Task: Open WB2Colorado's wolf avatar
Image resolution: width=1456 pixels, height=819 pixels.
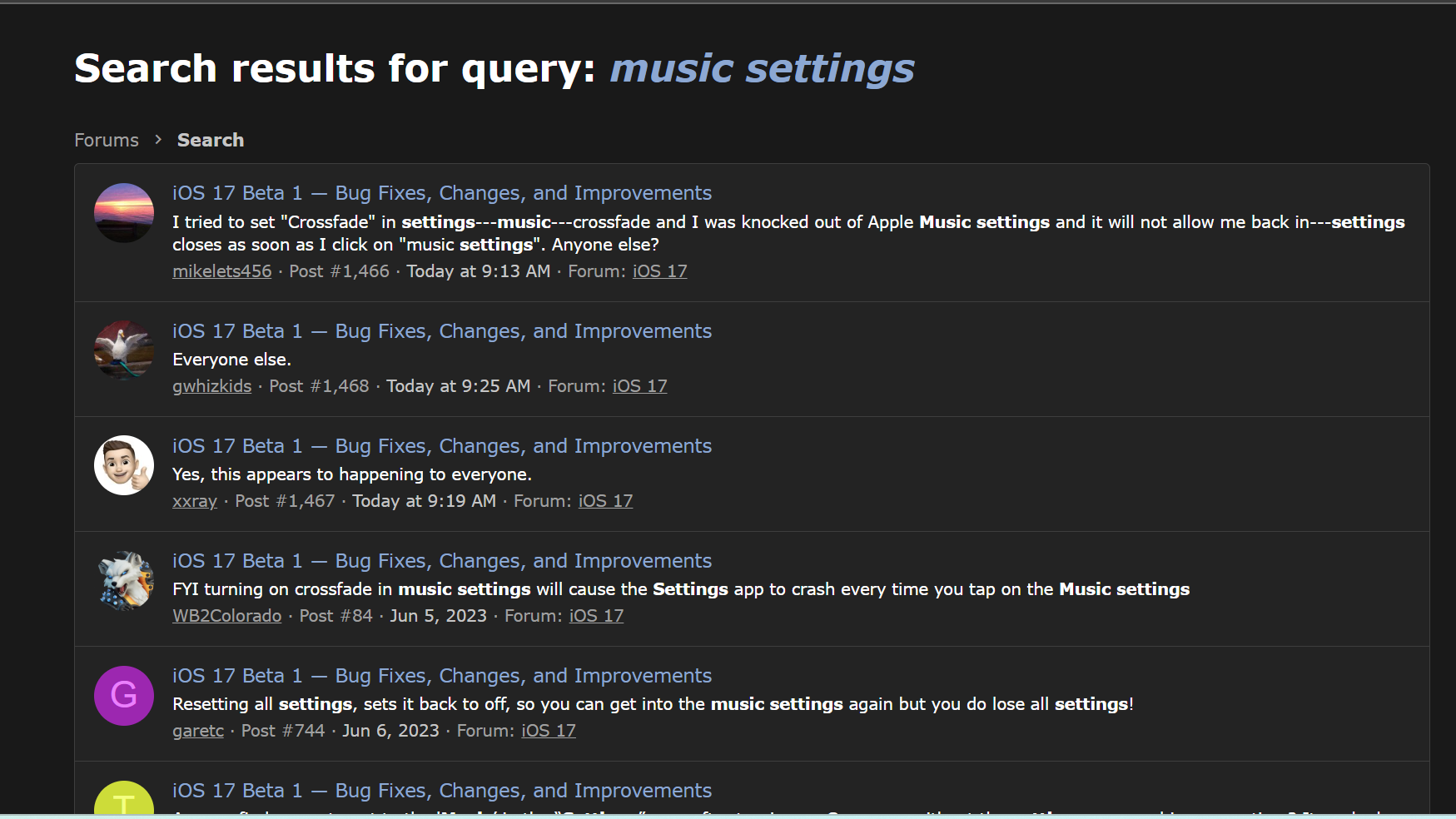Action: 124,580
